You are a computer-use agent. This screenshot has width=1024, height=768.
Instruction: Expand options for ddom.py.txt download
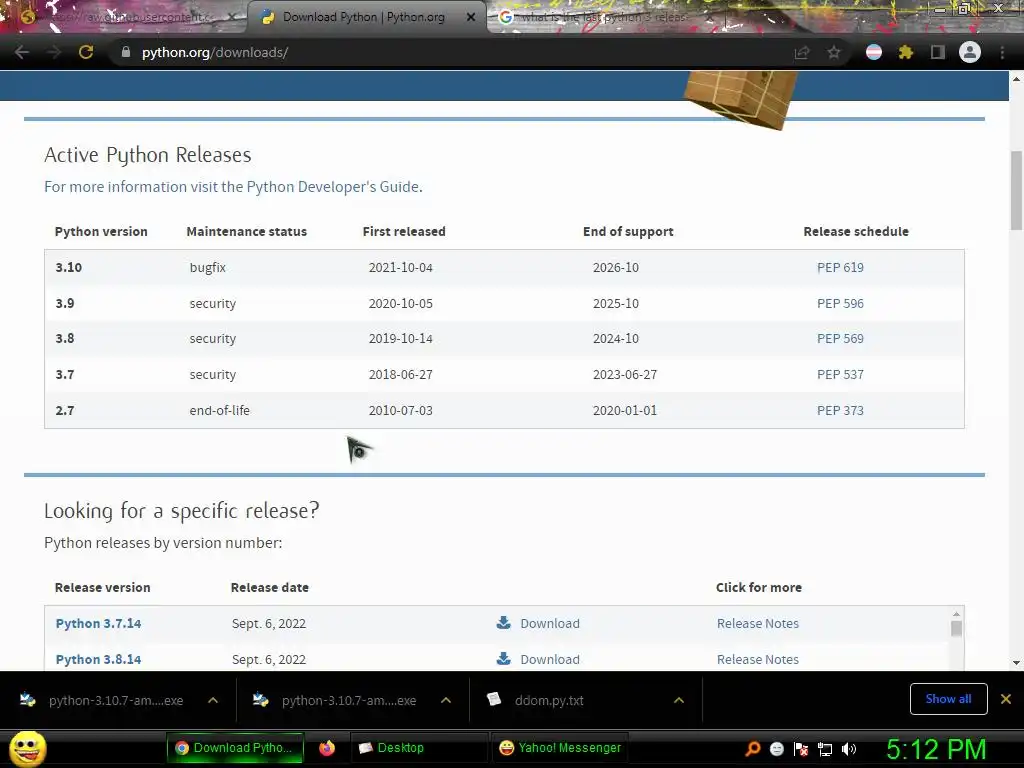679,700
